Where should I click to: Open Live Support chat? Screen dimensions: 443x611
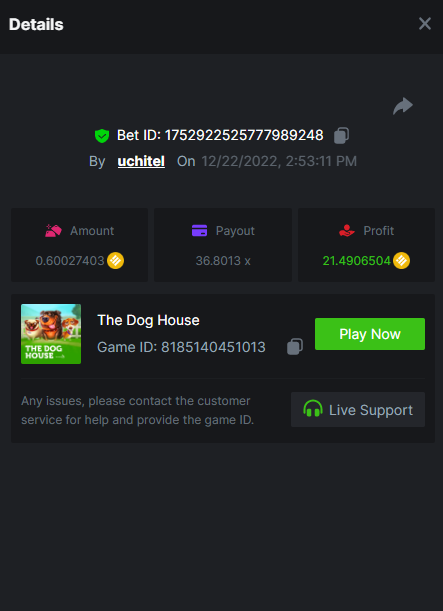pos(358,410)
